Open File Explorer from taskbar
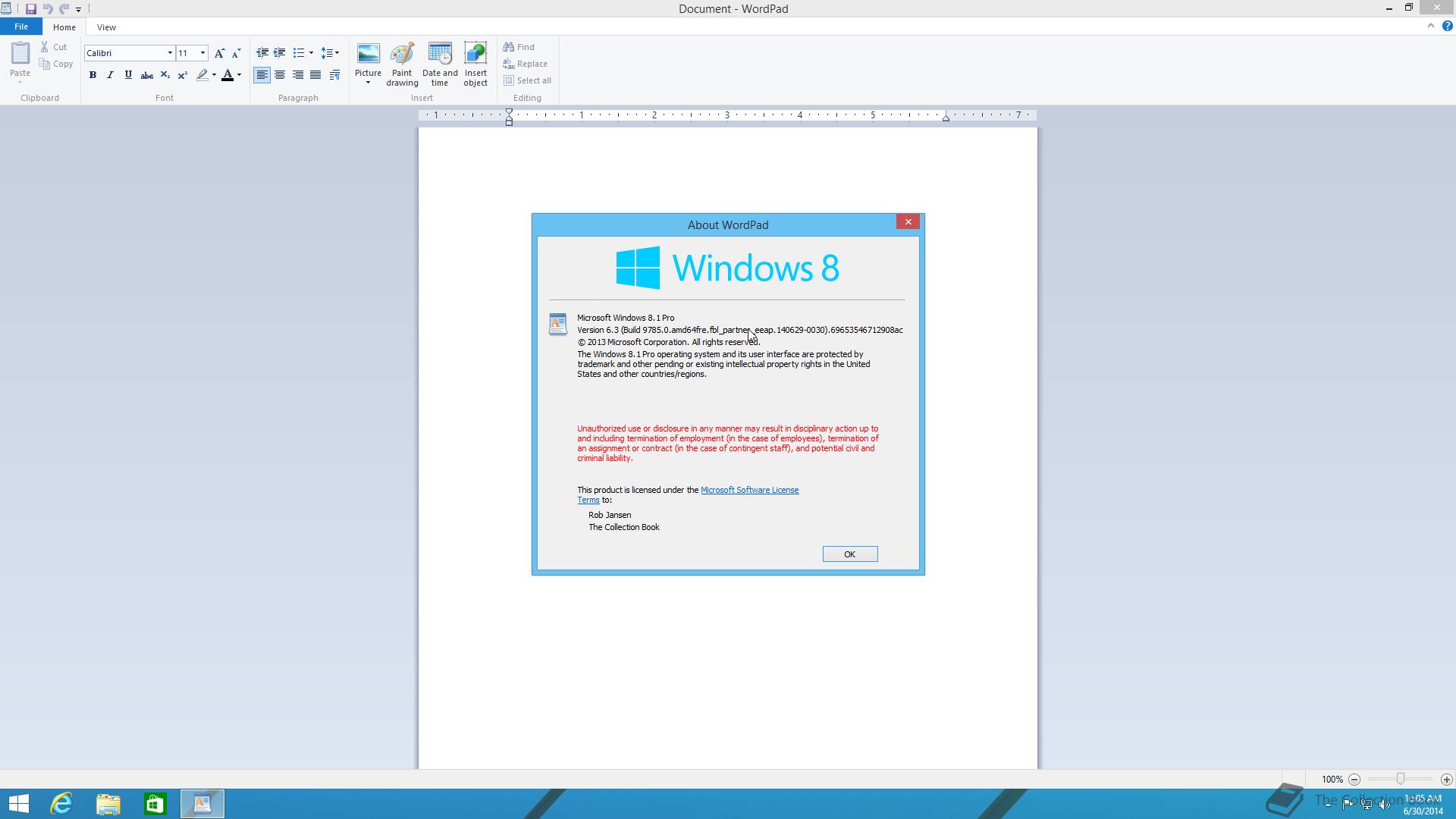 coord(108,804)
